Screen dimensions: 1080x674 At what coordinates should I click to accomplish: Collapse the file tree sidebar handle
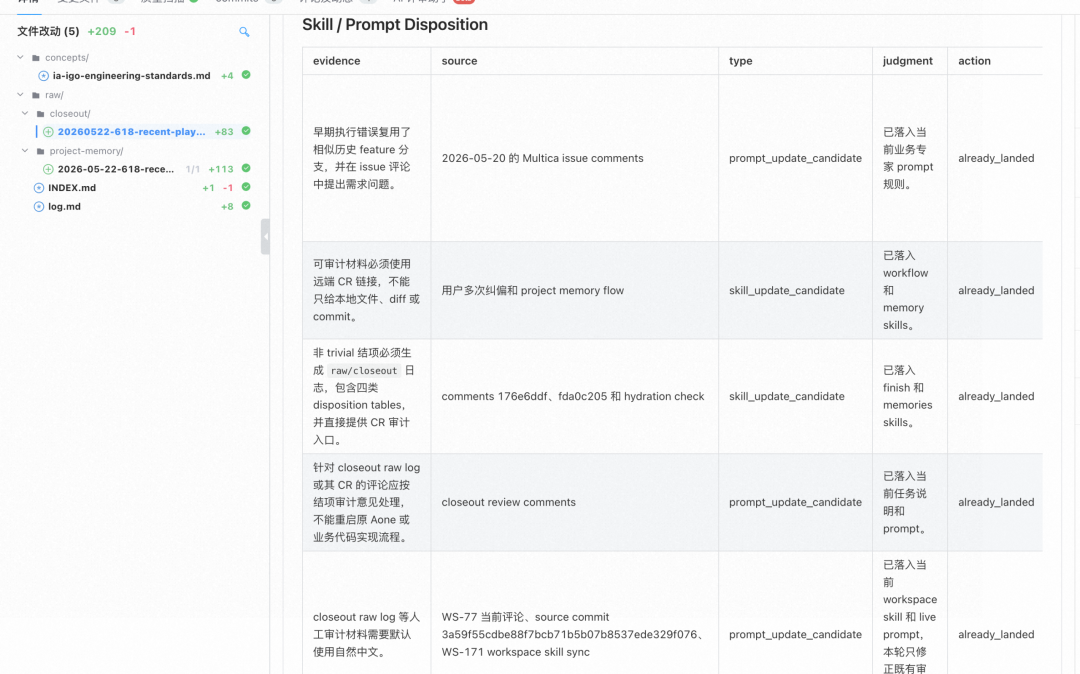265,237
